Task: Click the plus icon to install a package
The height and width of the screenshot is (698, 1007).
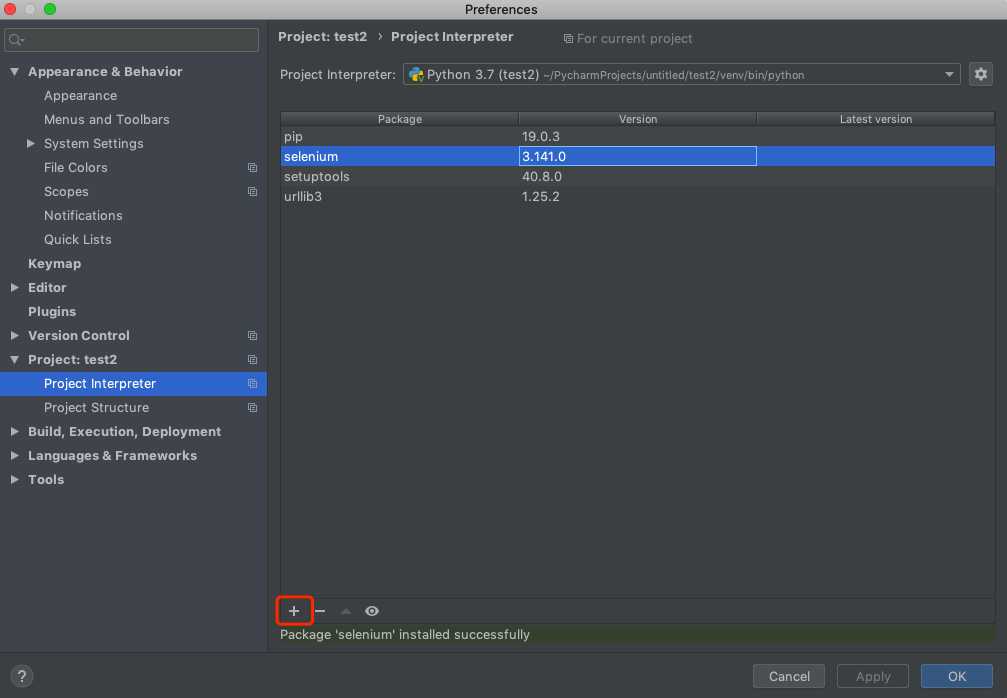Action: 293,611
